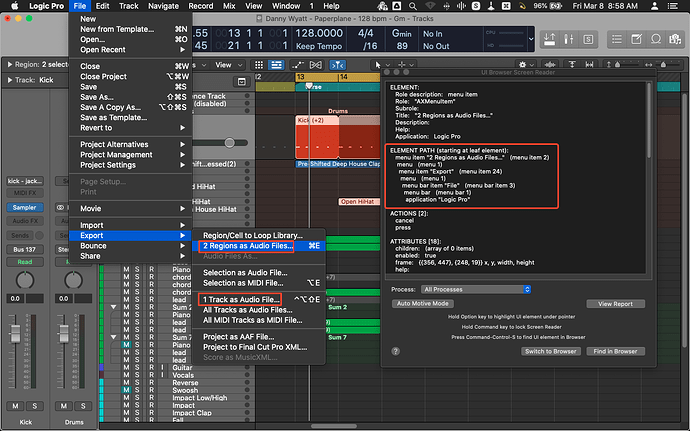Select Save As from the File menu
Screen dimensions: 690x431
coord(131,97)
